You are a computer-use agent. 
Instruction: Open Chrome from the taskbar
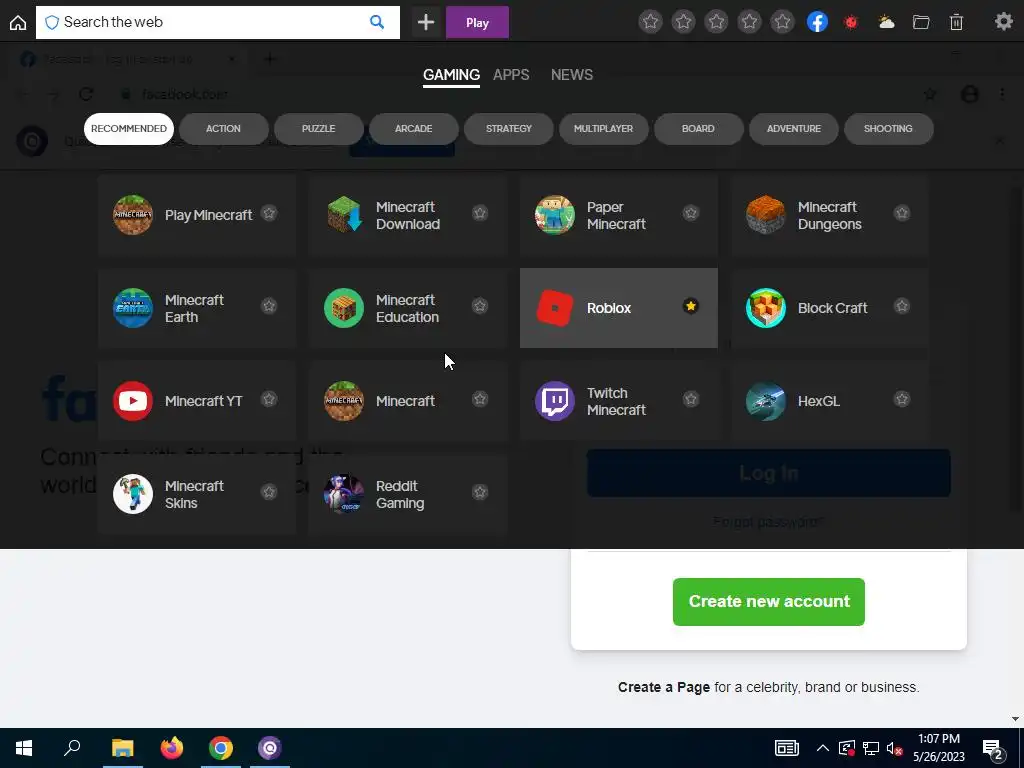pos(221,748)
